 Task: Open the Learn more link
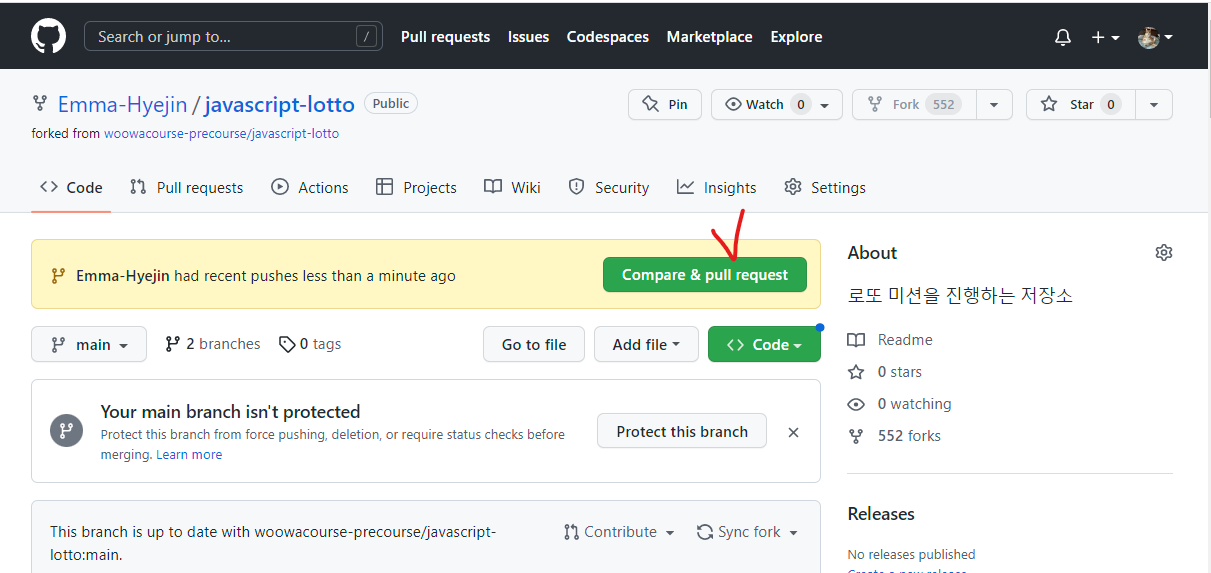189,454
